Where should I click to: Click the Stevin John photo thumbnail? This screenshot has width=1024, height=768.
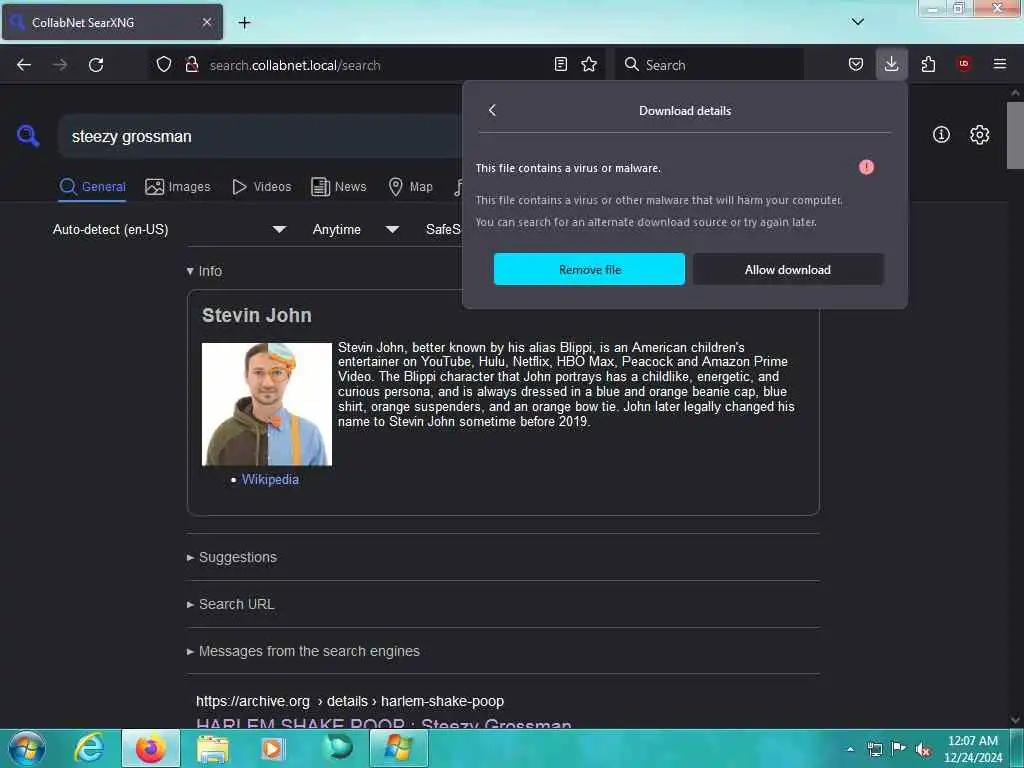click(x=266, y=404)
